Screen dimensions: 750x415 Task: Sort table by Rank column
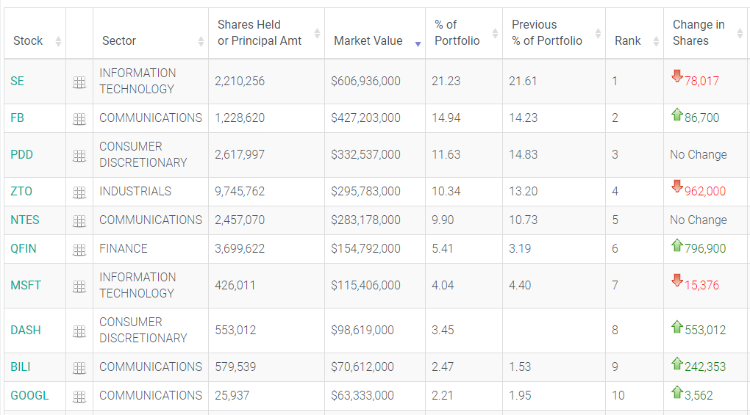tap(634, 33)
